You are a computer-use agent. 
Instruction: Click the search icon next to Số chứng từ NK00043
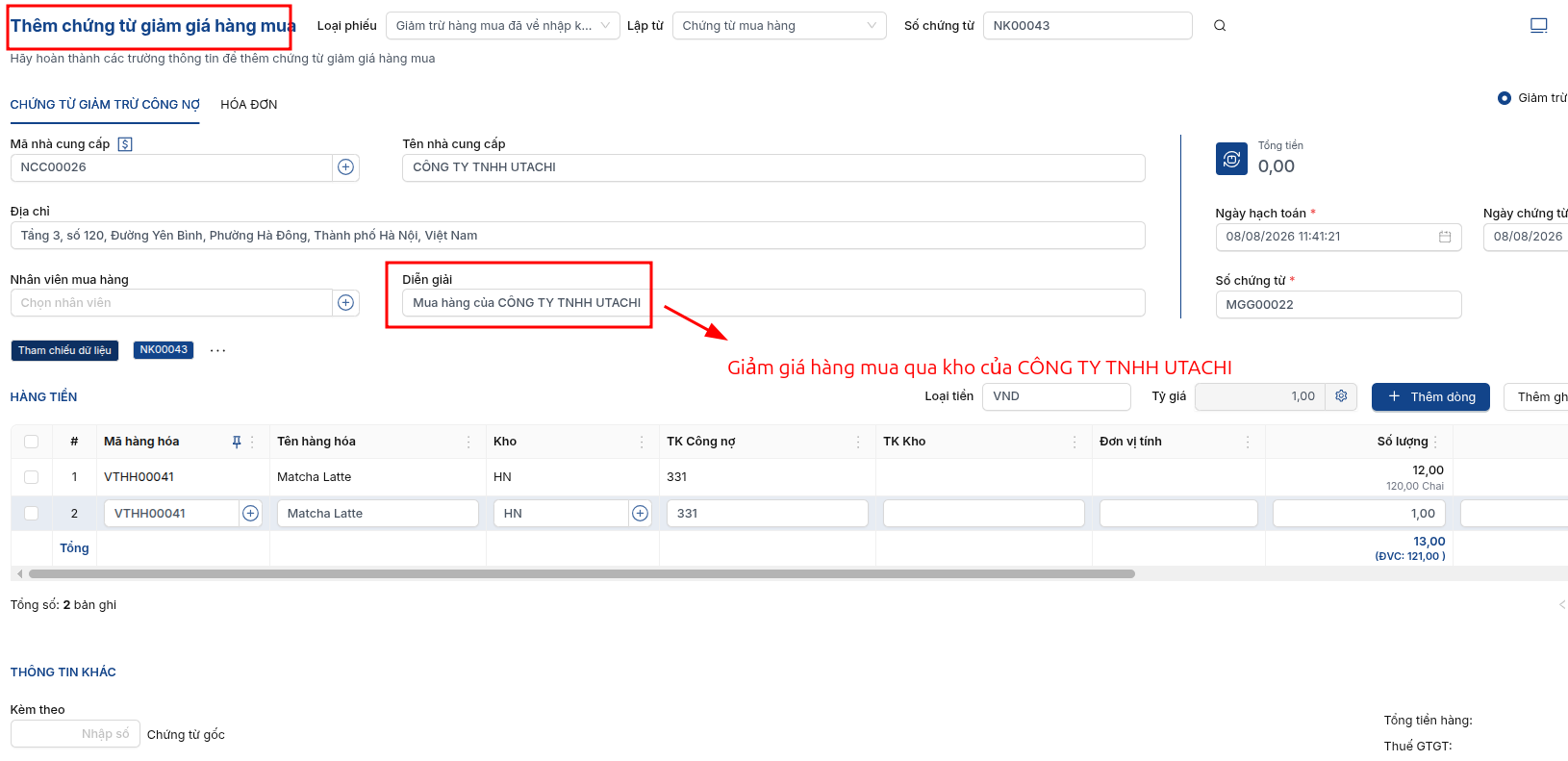point(1220,26)
